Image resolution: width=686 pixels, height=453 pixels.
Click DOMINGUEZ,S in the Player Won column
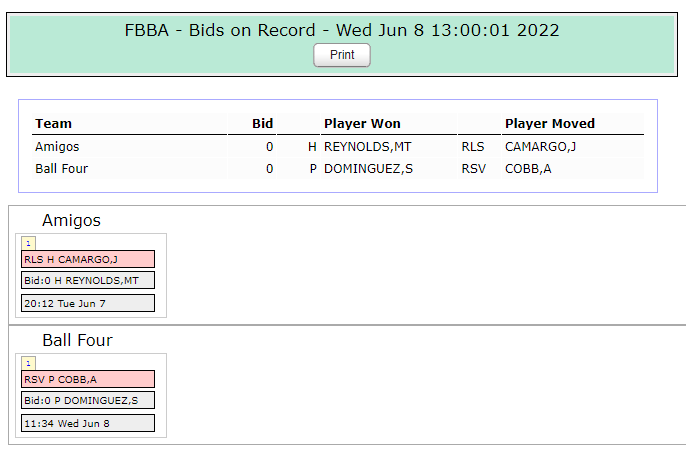point(368,169)
